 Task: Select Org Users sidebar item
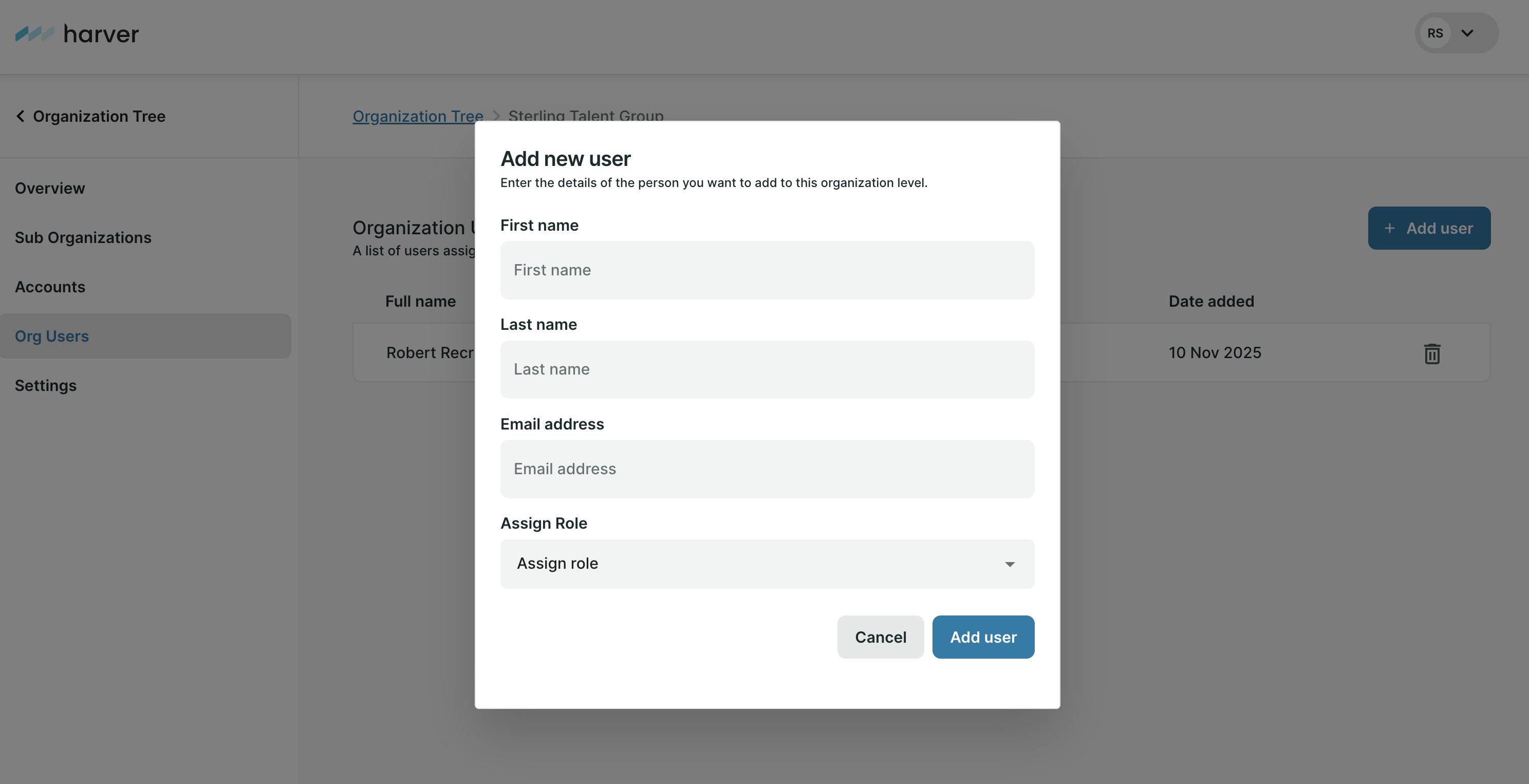[x=52, y=336]
